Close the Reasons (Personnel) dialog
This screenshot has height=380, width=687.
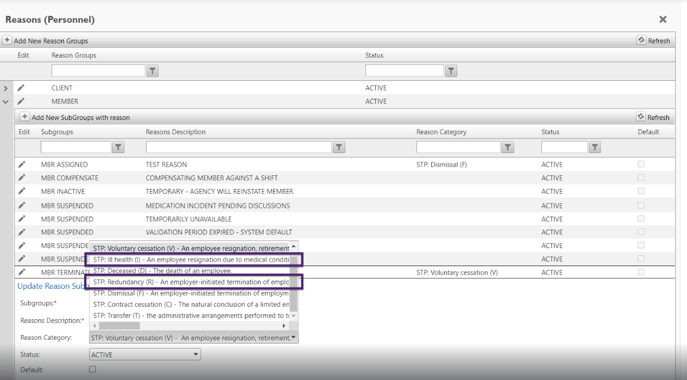663,19
